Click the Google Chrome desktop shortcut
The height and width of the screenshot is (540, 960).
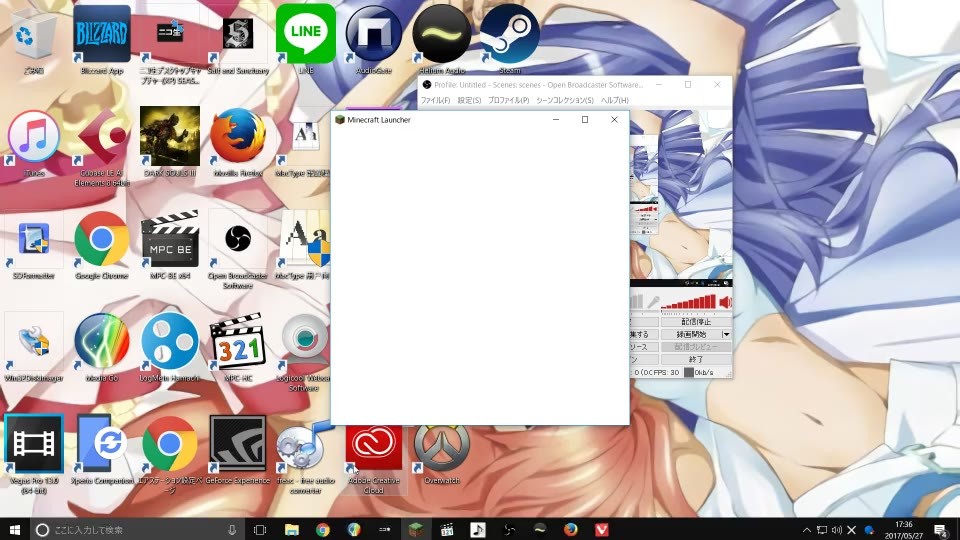click(x=102, y=245)
